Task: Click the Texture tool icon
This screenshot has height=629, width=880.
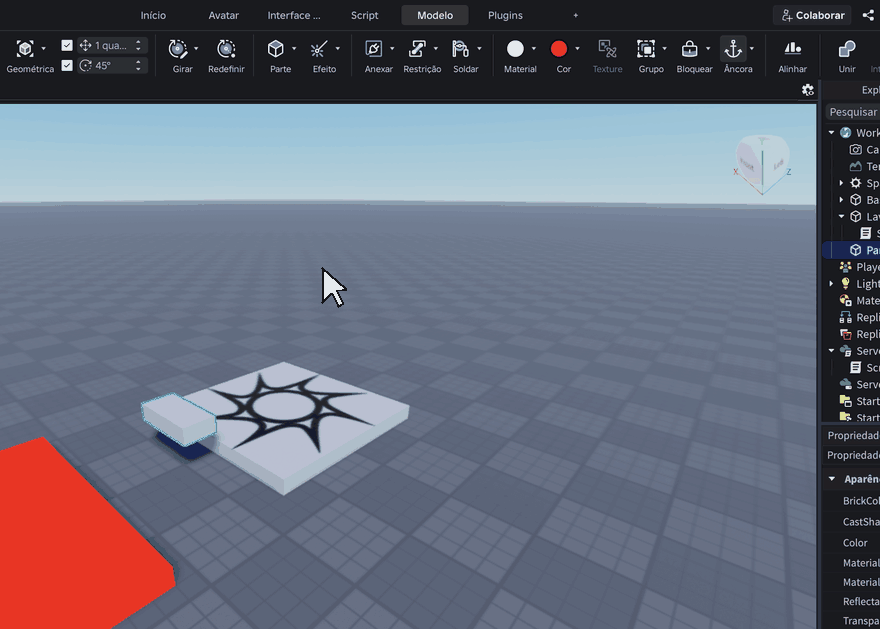Action: (x=607, y=49)
